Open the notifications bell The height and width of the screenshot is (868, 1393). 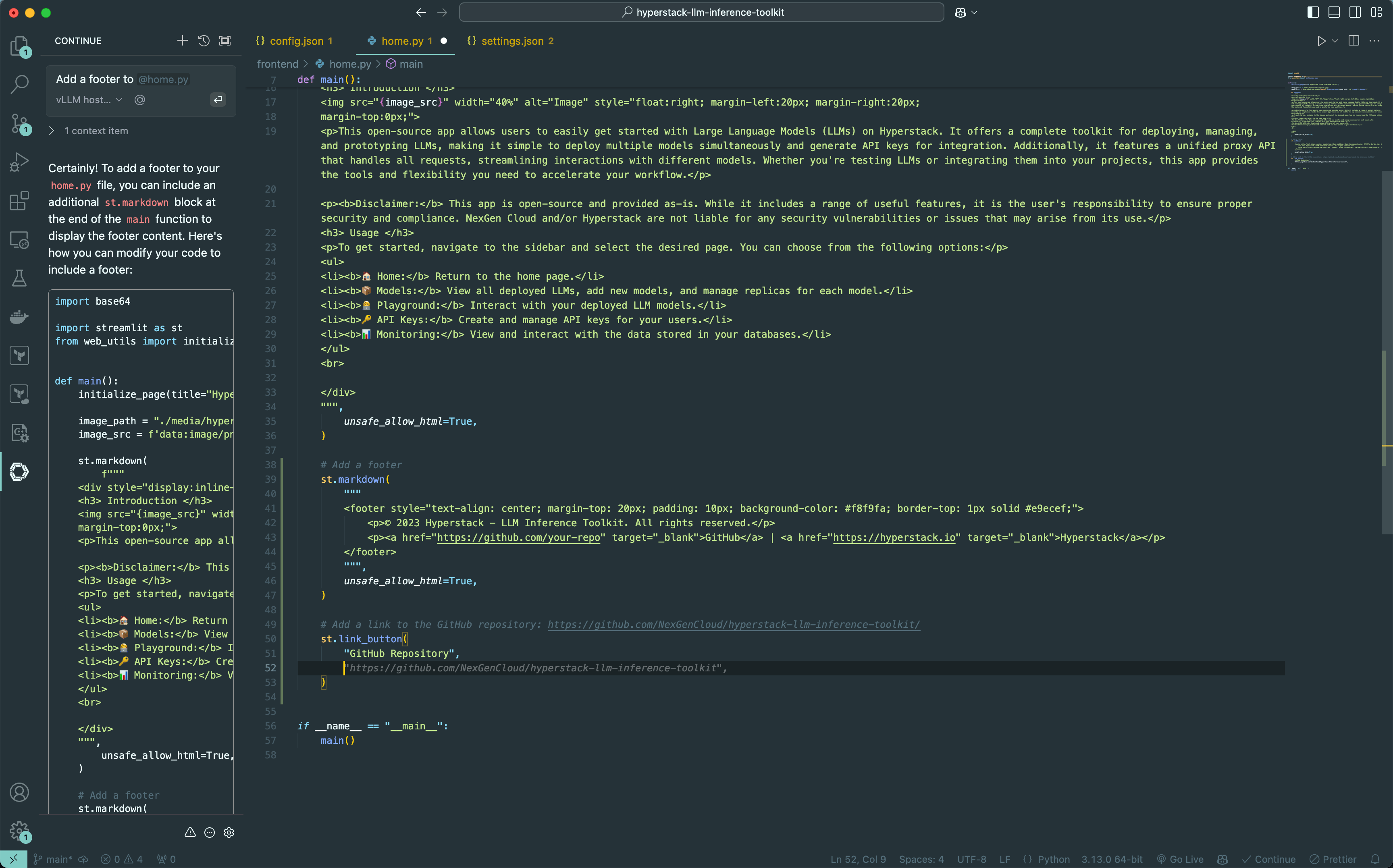1375,859
